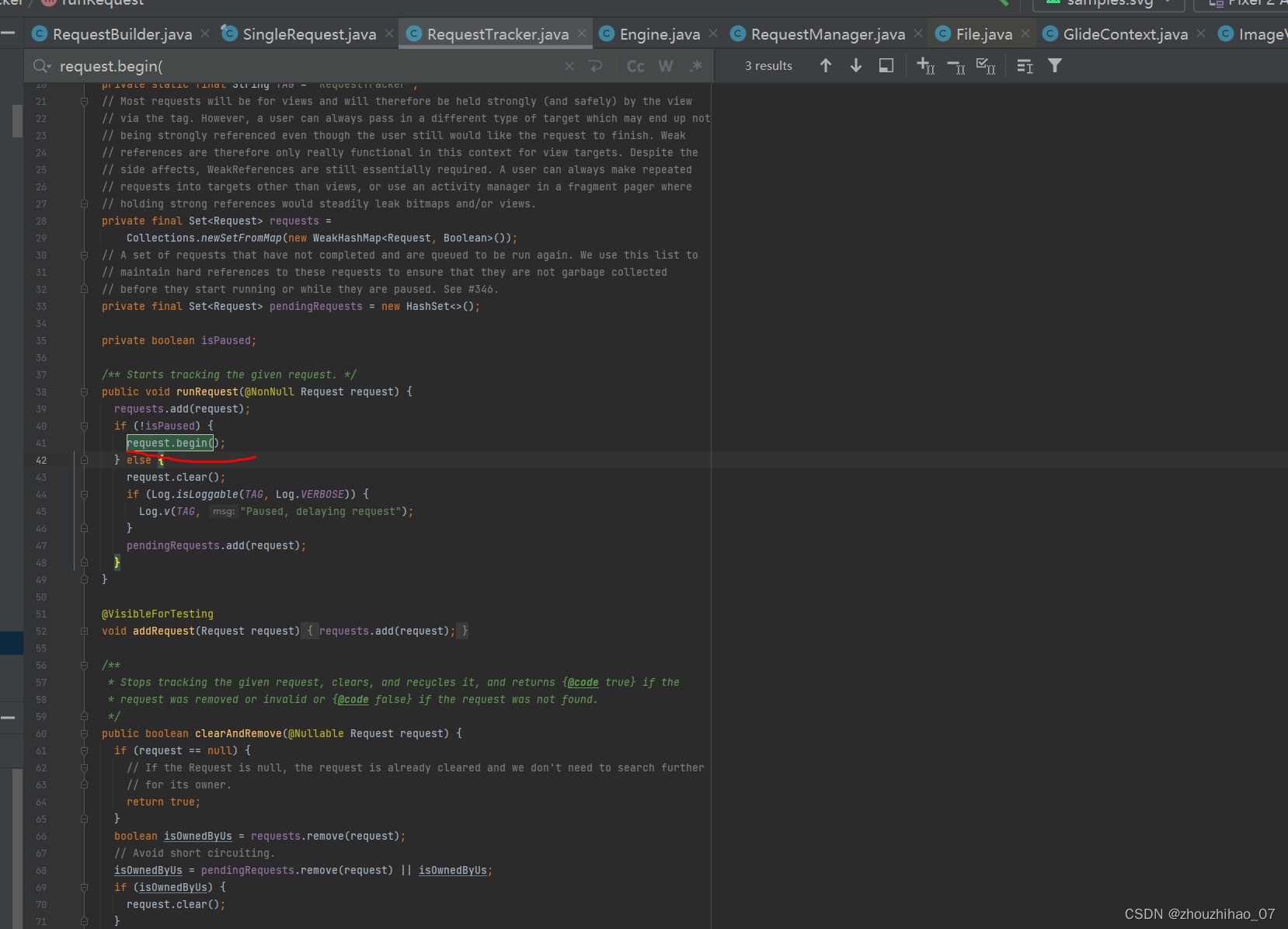Open the RequestManager.java tab
This screenshot has height=929, width=1288.
point(828,34)
